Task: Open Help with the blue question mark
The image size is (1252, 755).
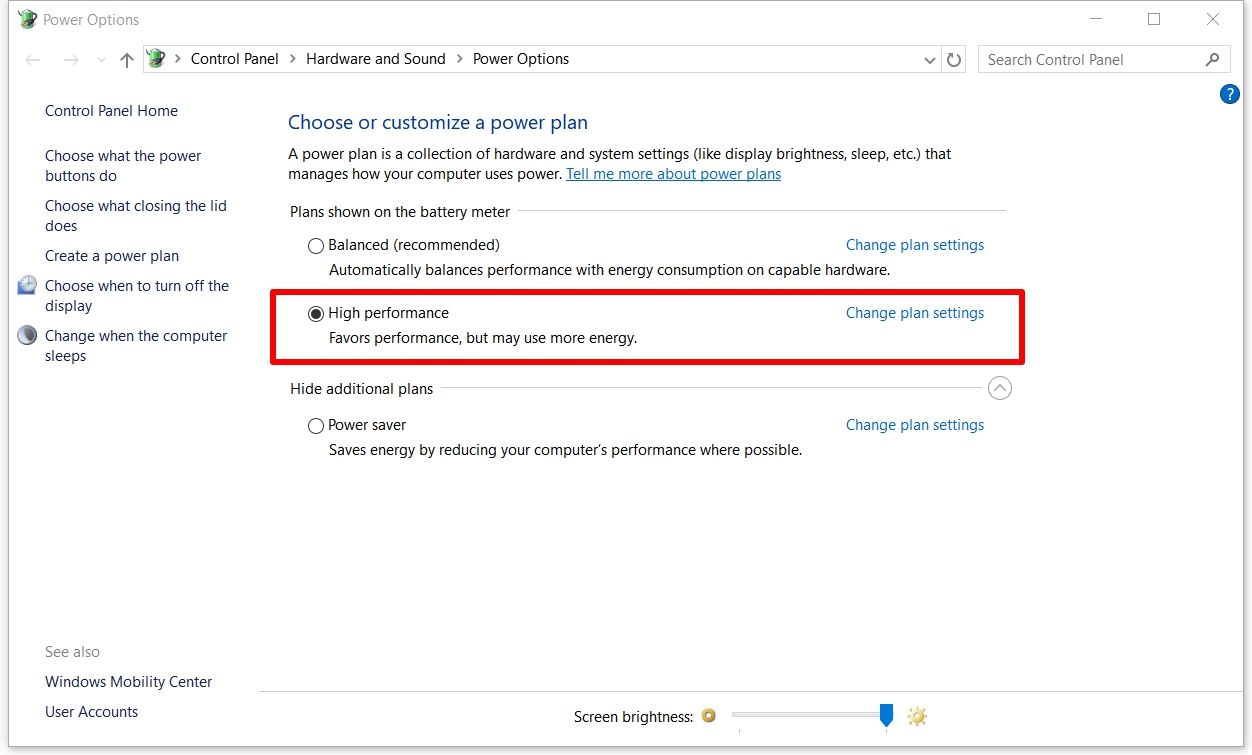Action: click(1229, 95)
